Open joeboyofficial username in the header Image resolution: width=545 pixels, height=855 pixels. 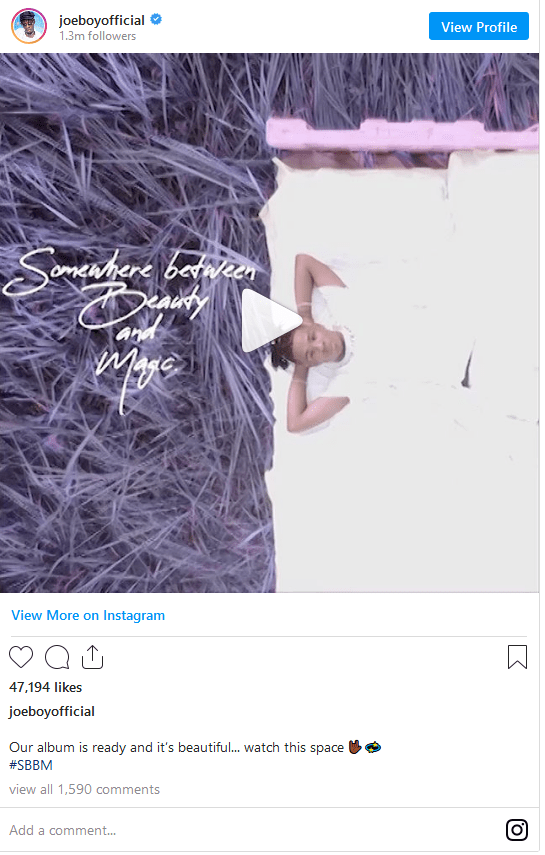pos(102,20)
